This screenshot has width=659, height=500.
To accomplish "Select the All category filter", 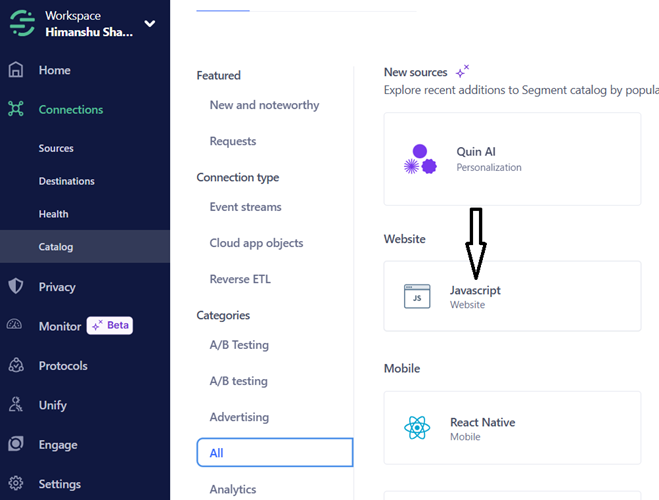I will 275,453.
